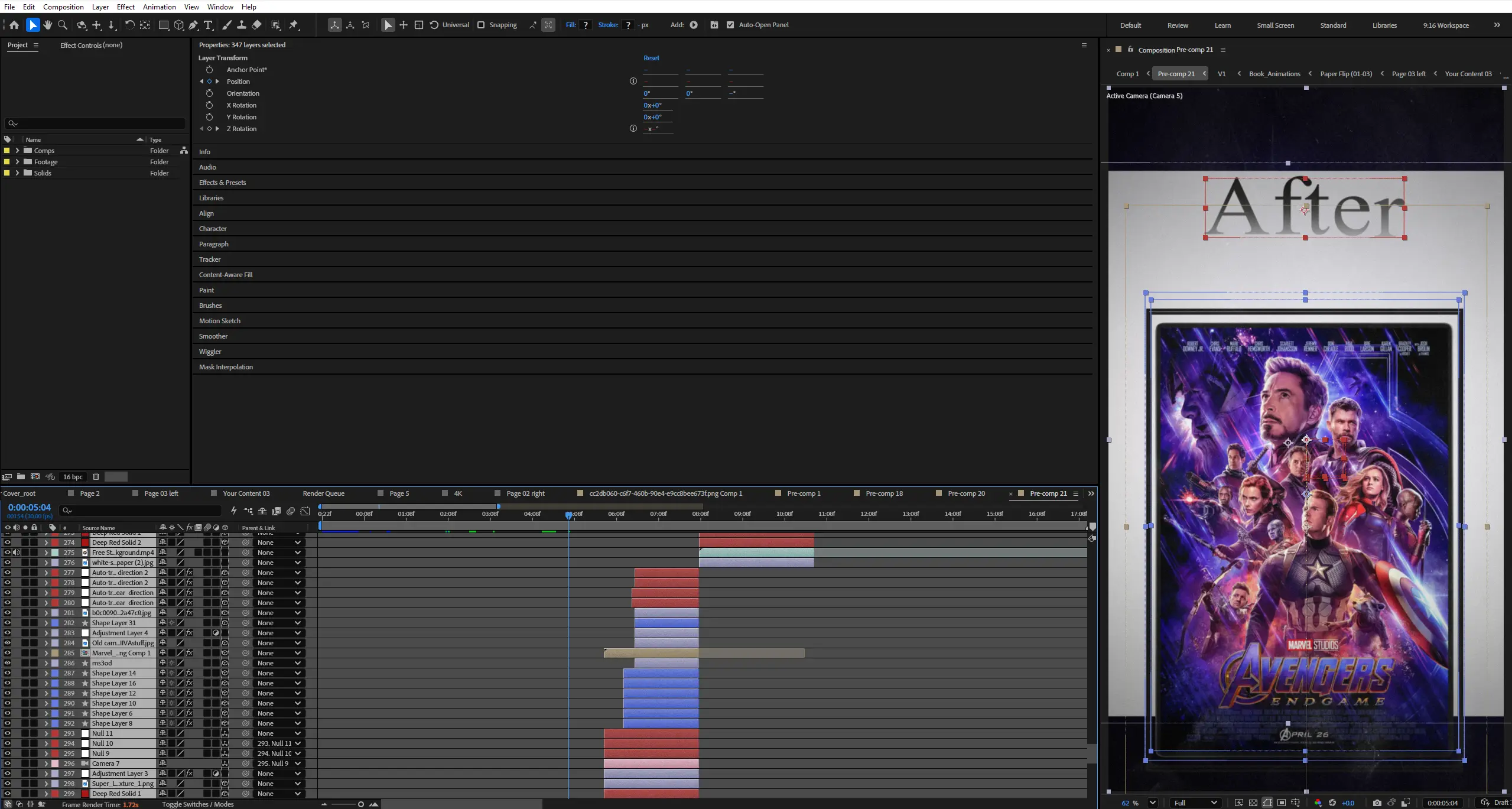Expand properties of Camera 7 layer

(46, 763)
